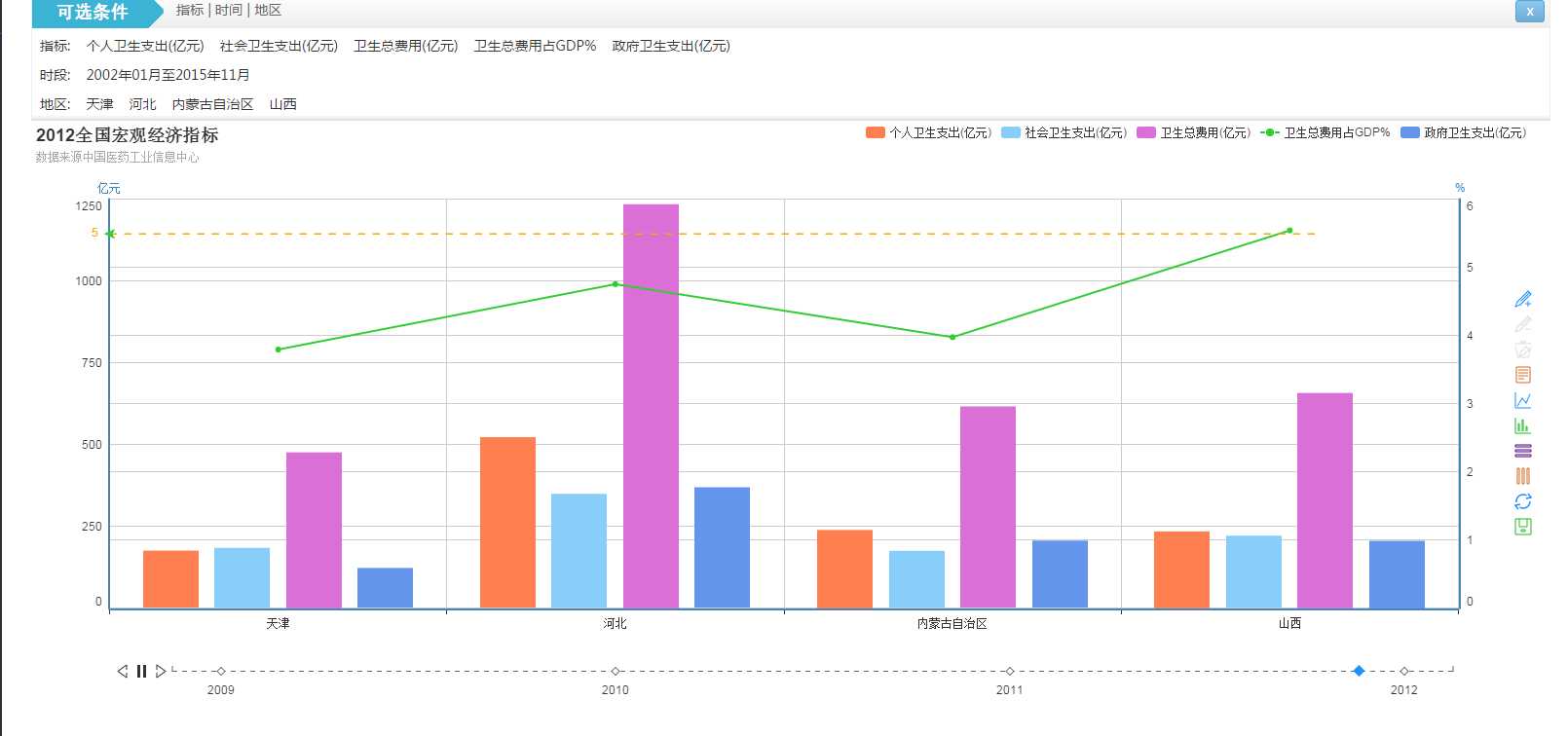
Task: Switch chart to line chart type
Action: (1523, 400)
